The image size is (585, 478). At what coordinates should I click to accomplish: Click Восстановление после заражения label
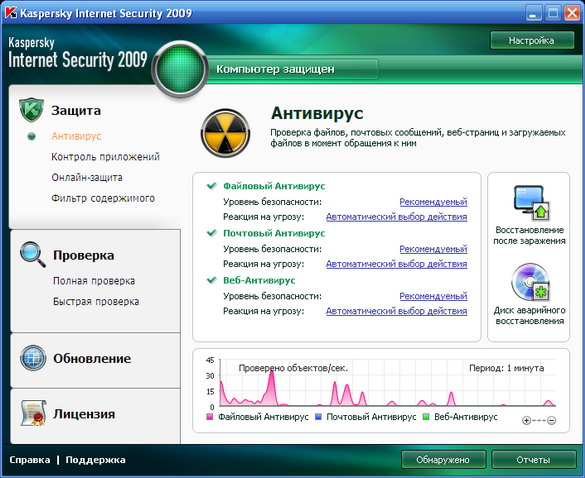point(529,235)
